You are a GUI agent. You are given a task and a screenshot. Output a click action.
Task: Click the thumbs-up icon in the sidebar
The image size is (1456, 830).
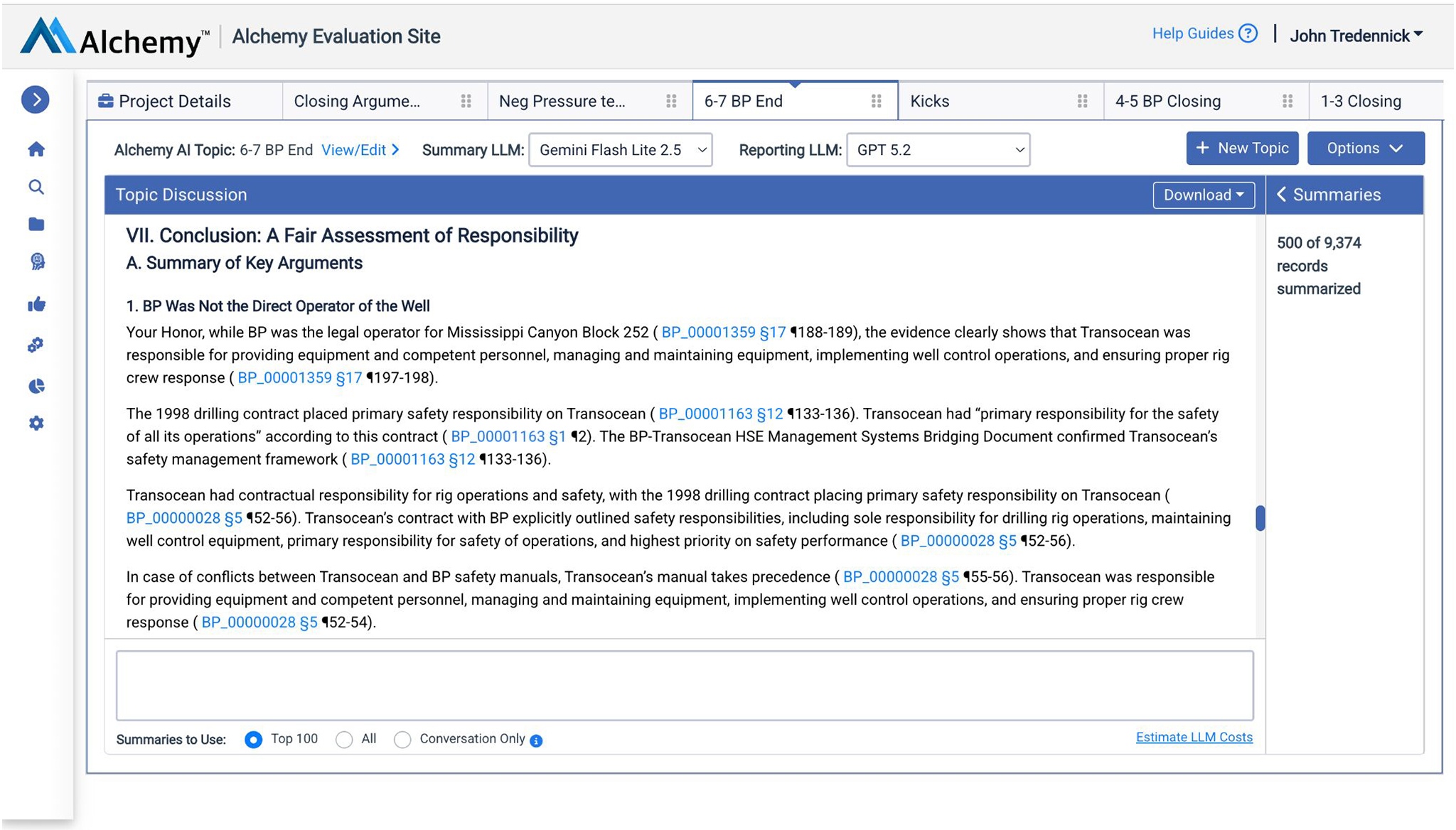(36, 305)
